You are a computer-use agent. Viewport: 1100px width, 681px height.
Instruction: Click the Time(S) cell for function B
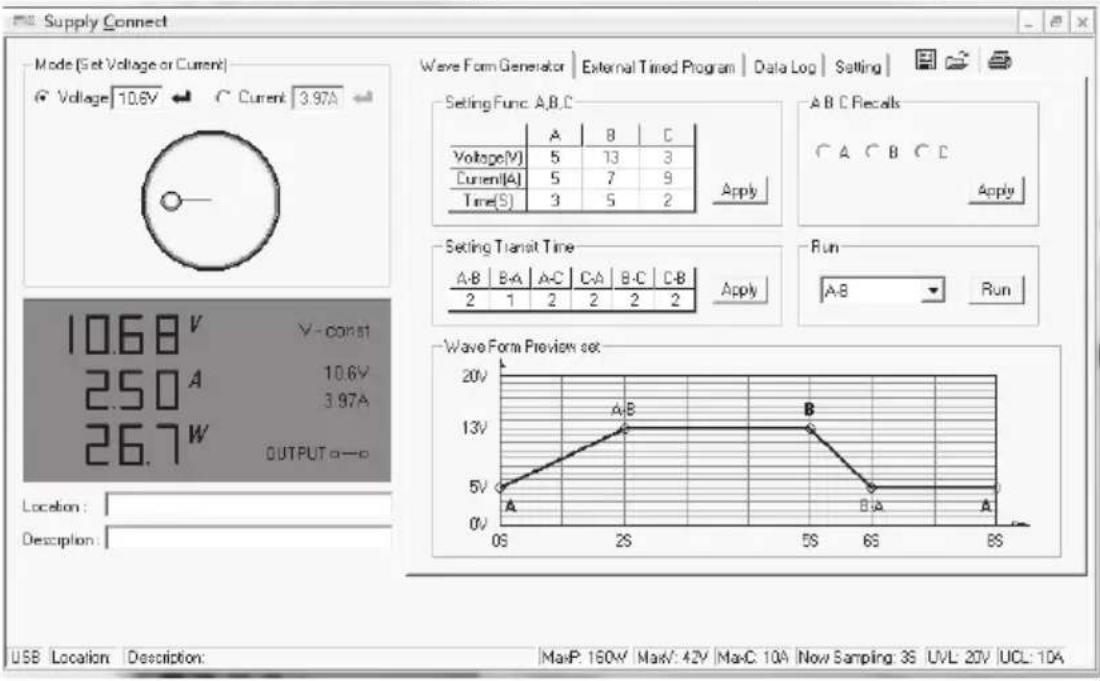click(610, 201)
